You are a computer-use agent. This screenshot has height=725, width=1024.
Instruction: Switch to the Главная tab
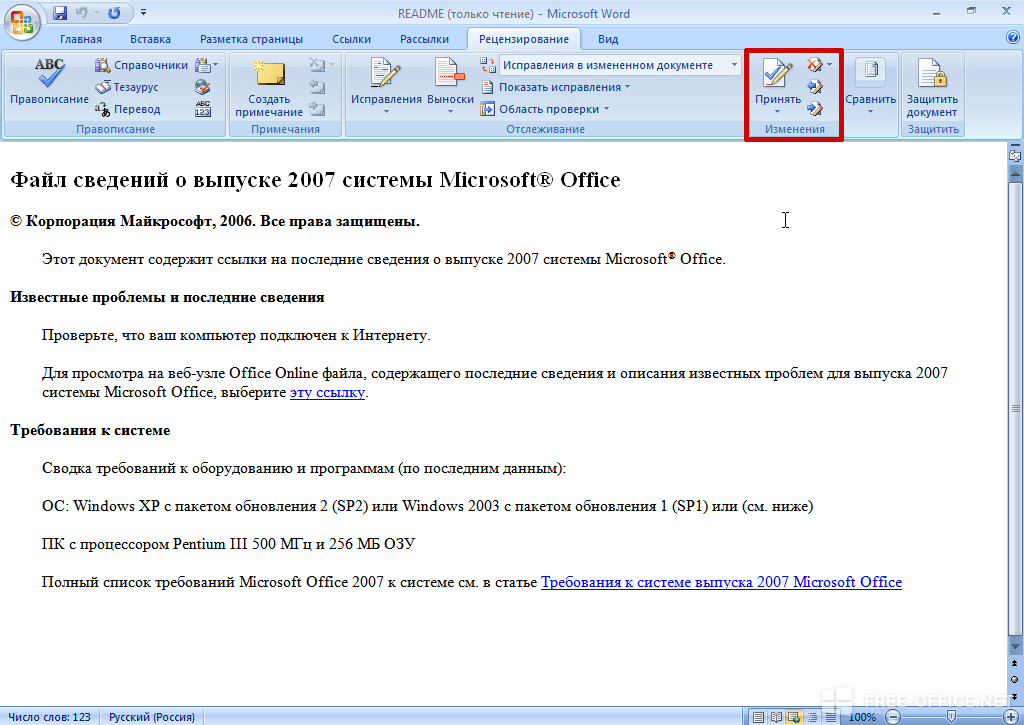click(x=81, y=39)
